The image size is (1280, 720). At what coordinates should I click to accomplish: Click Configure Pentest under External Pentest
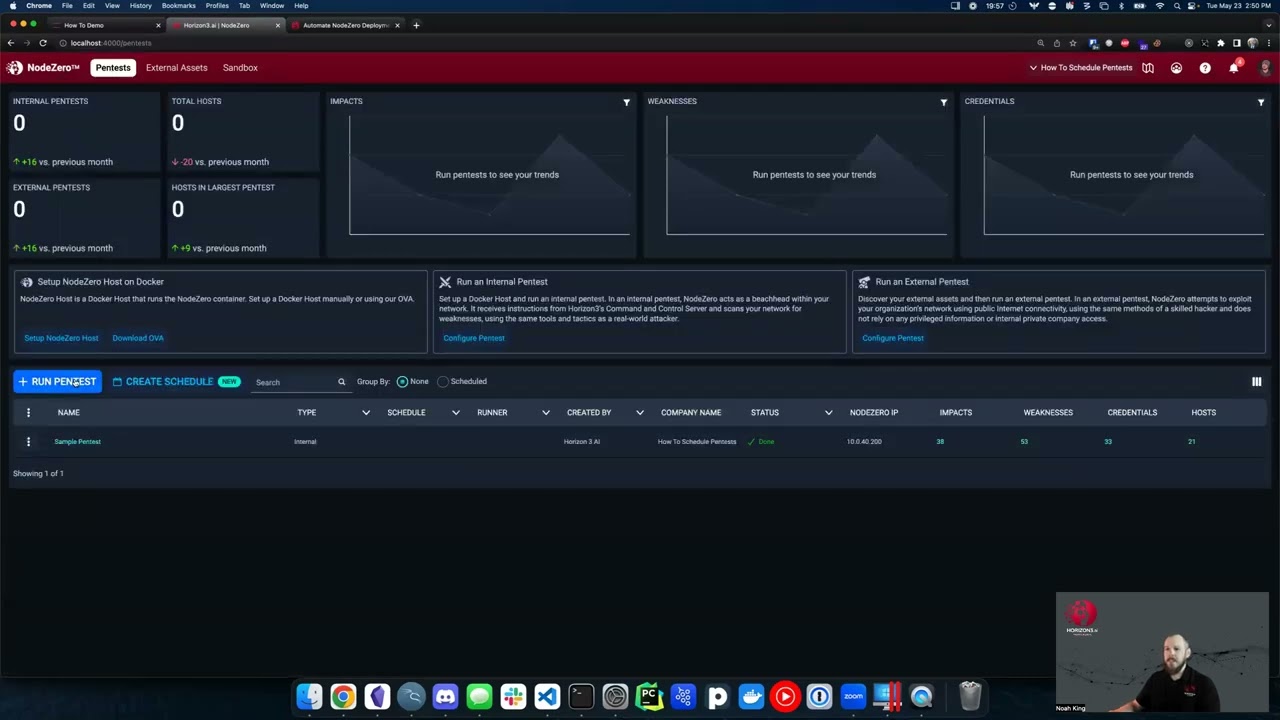(893, 338)
